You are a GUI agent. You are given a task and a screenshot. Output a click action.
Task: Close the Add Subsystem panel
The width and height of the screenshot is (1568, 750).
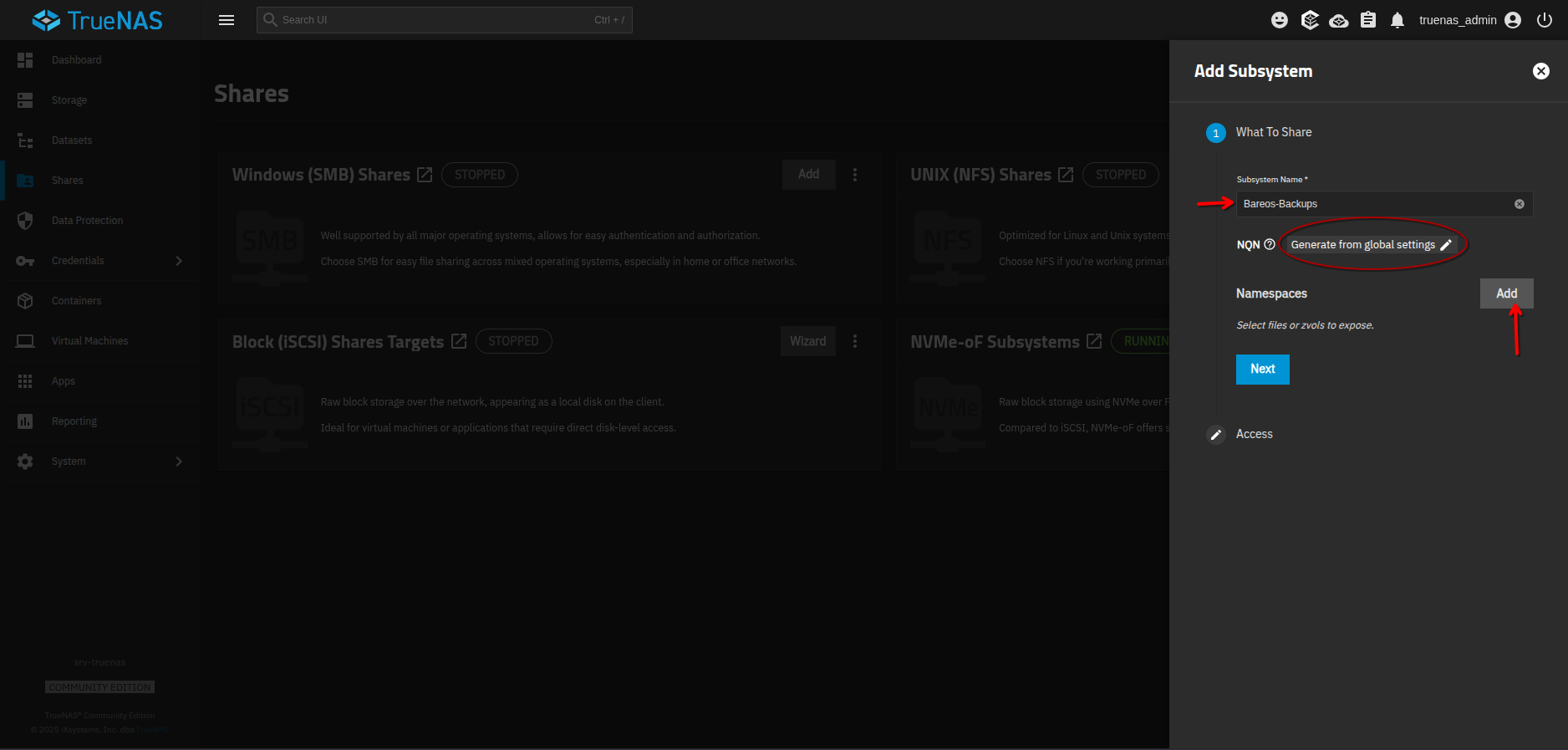[x=1541, y=72]
